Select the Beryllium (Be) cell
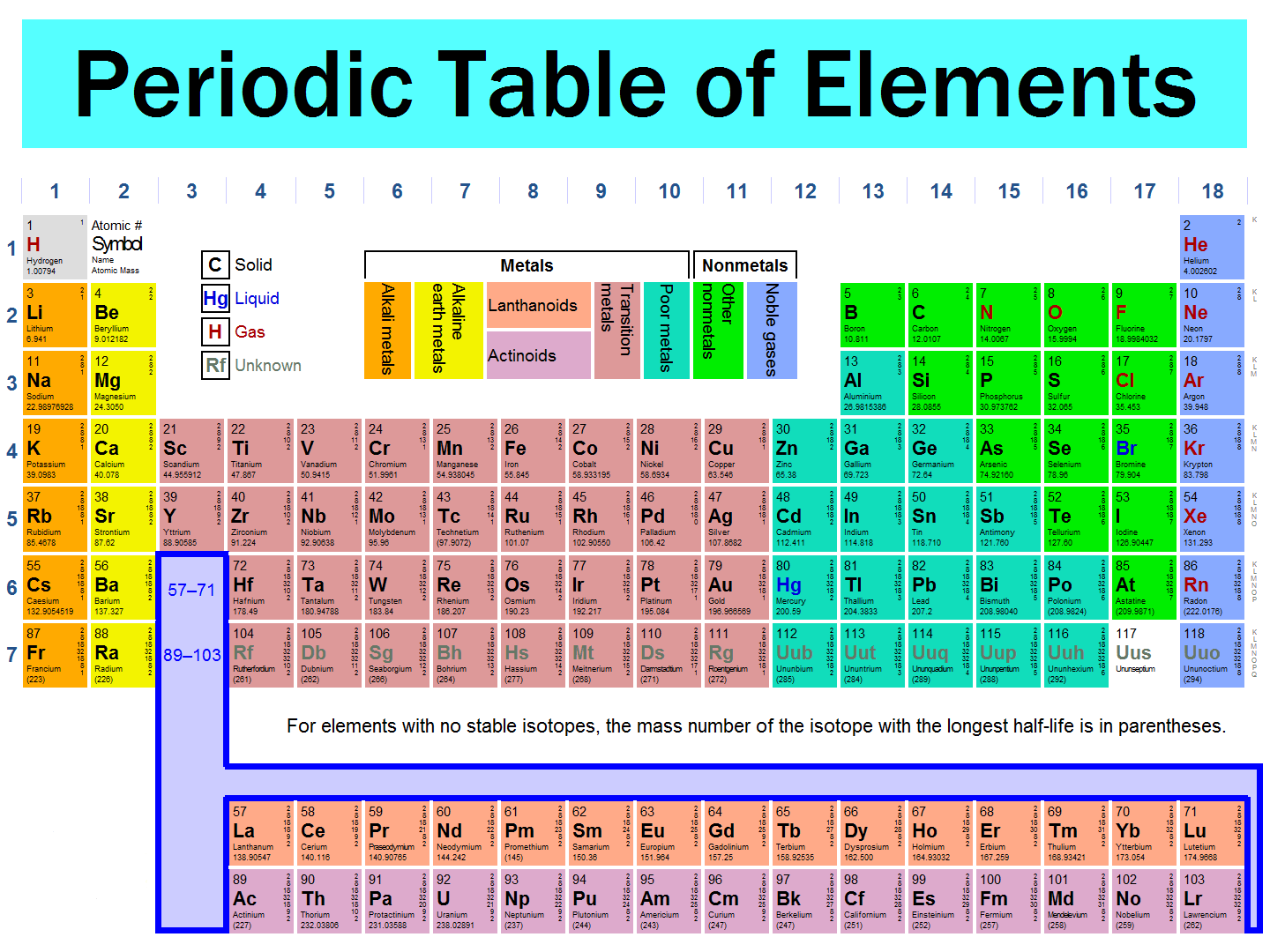This screenshot has width=1270, height=952. [123, 315]
